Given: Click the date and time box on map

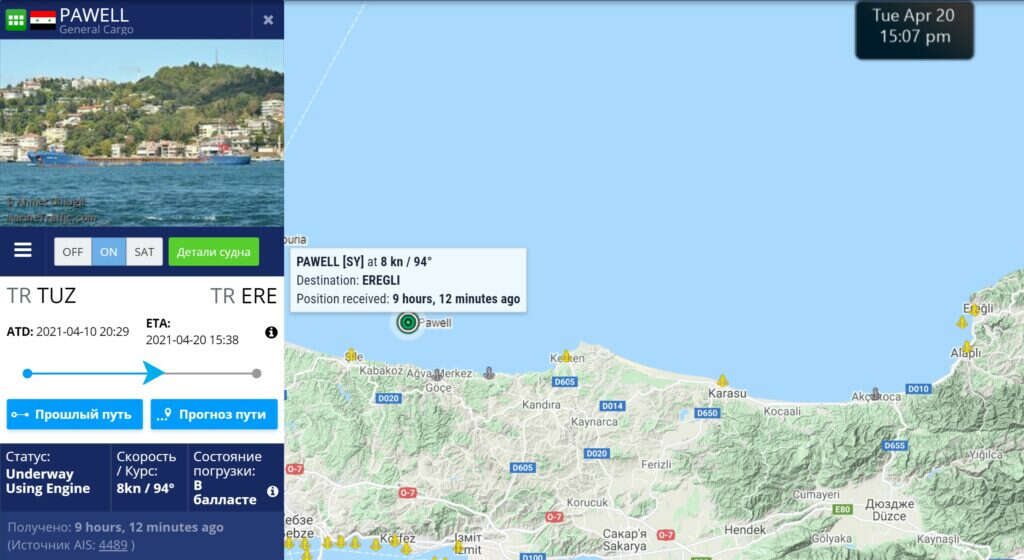Looking at the screenshot, I should click(x=914, y=30).
